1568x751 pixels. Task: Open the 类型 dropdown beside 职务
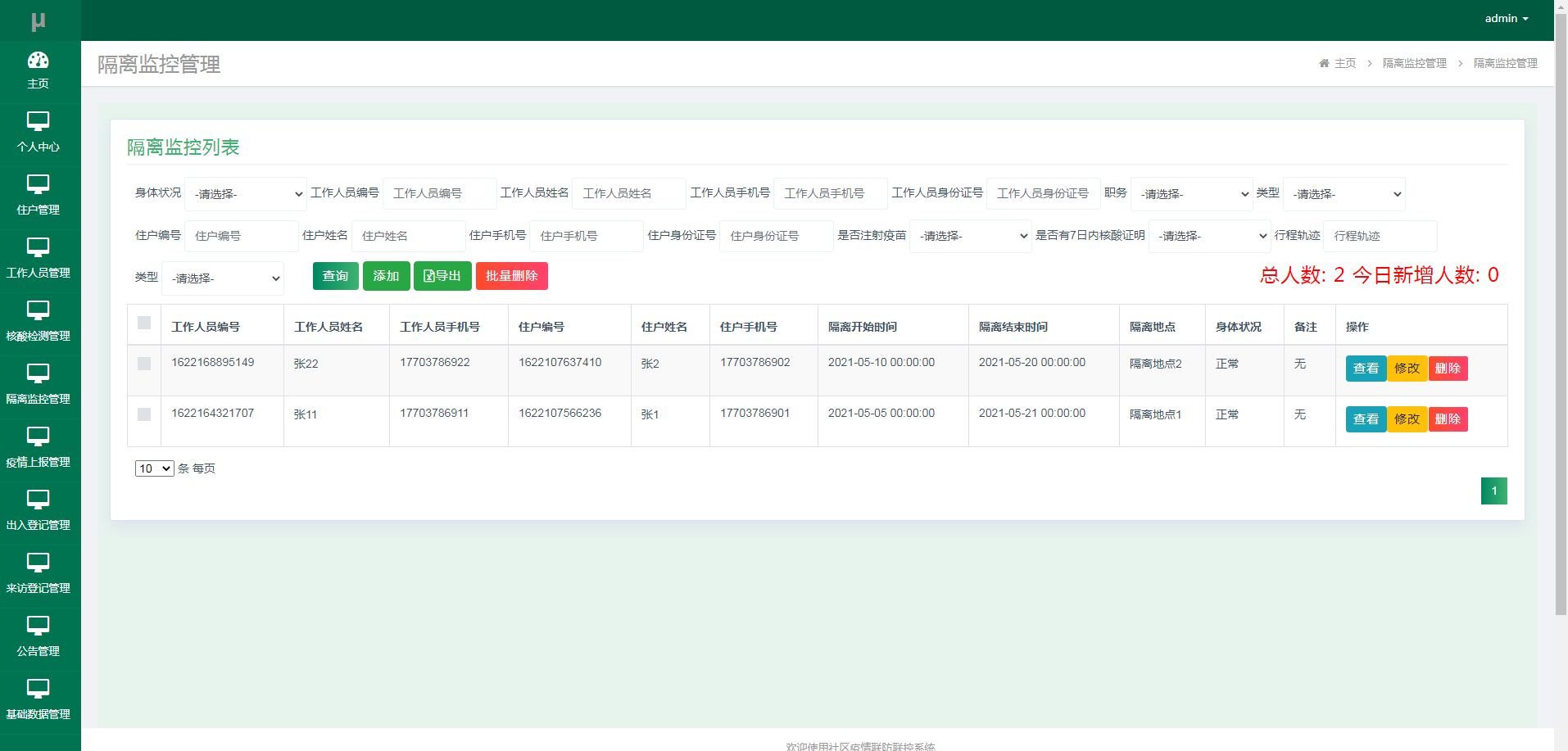1344,194
